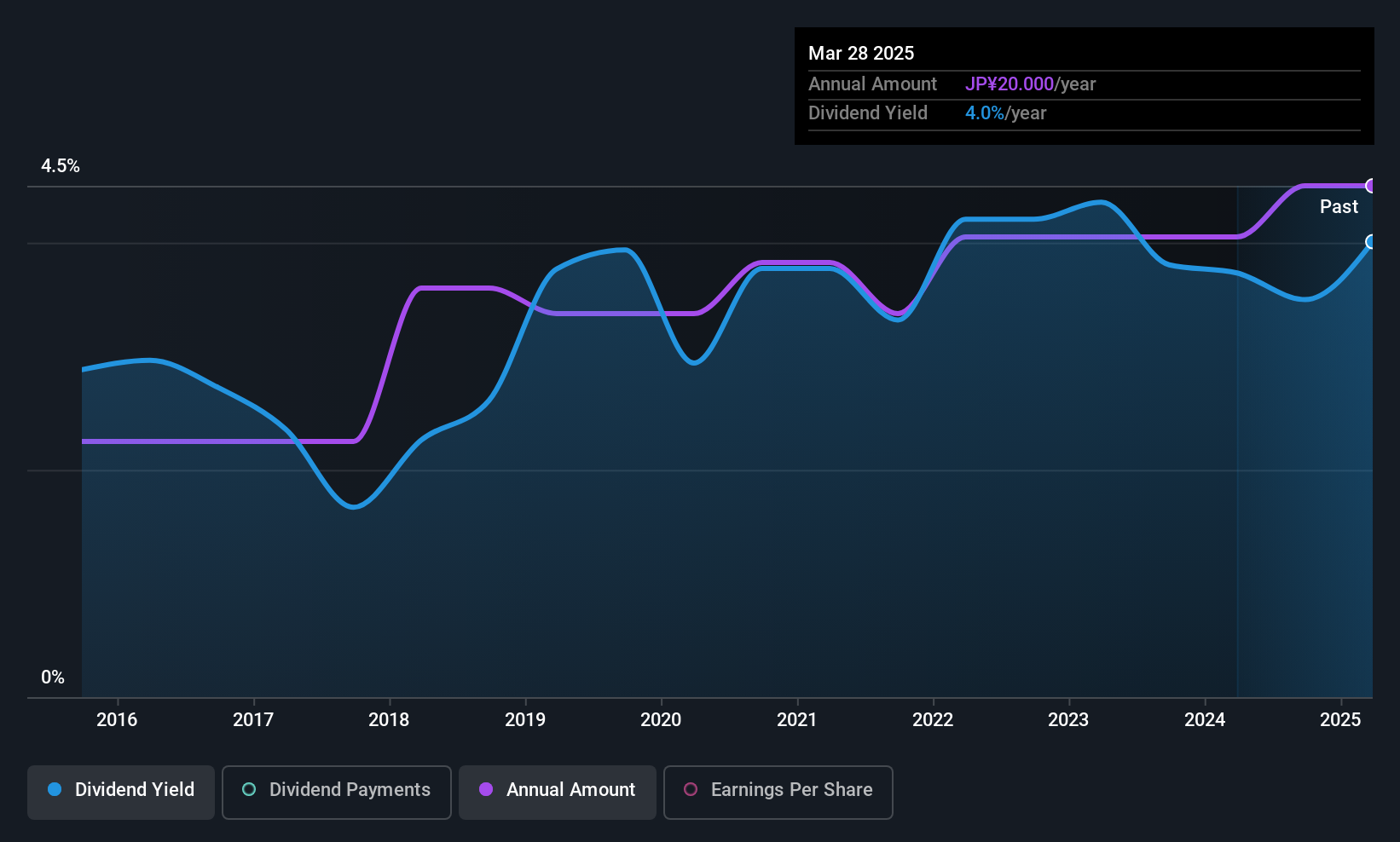Select the blue endpoint marker on Dividend Yield line
Screen dimensions: 1400x842
pos(1371,242)
